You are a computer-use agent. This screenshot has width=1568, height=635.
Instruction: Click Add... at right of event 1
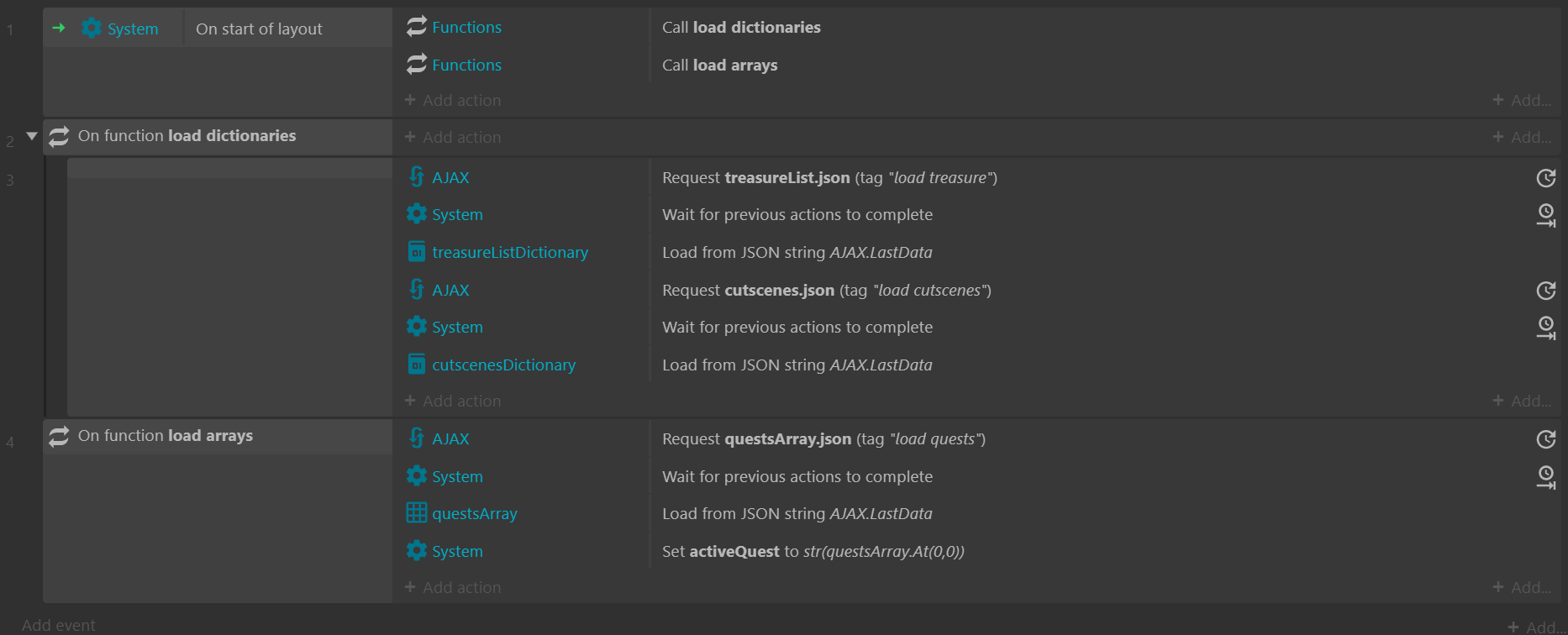point(1522,100)
